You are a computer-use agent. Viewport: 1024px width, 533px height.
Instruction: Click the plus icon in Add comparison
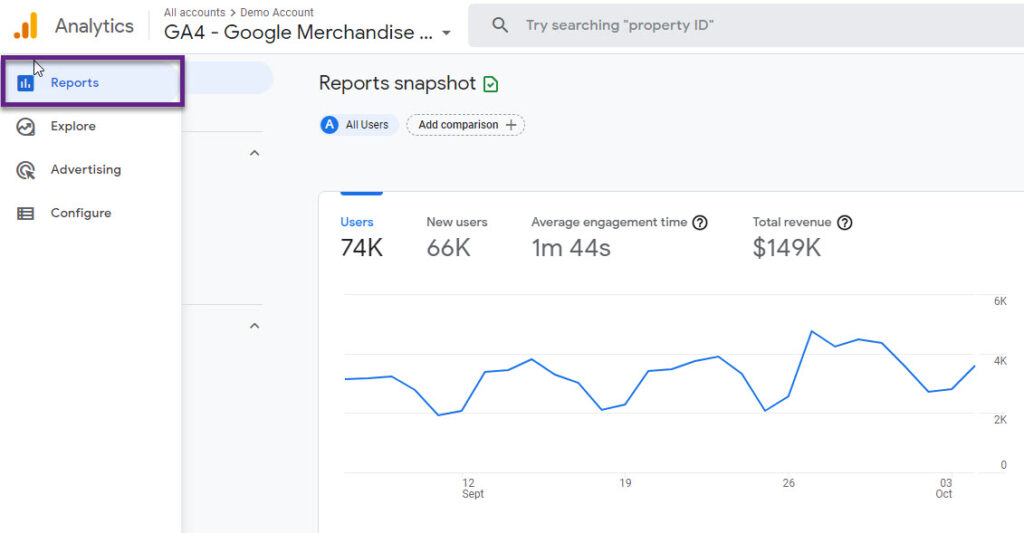[511, 125]
